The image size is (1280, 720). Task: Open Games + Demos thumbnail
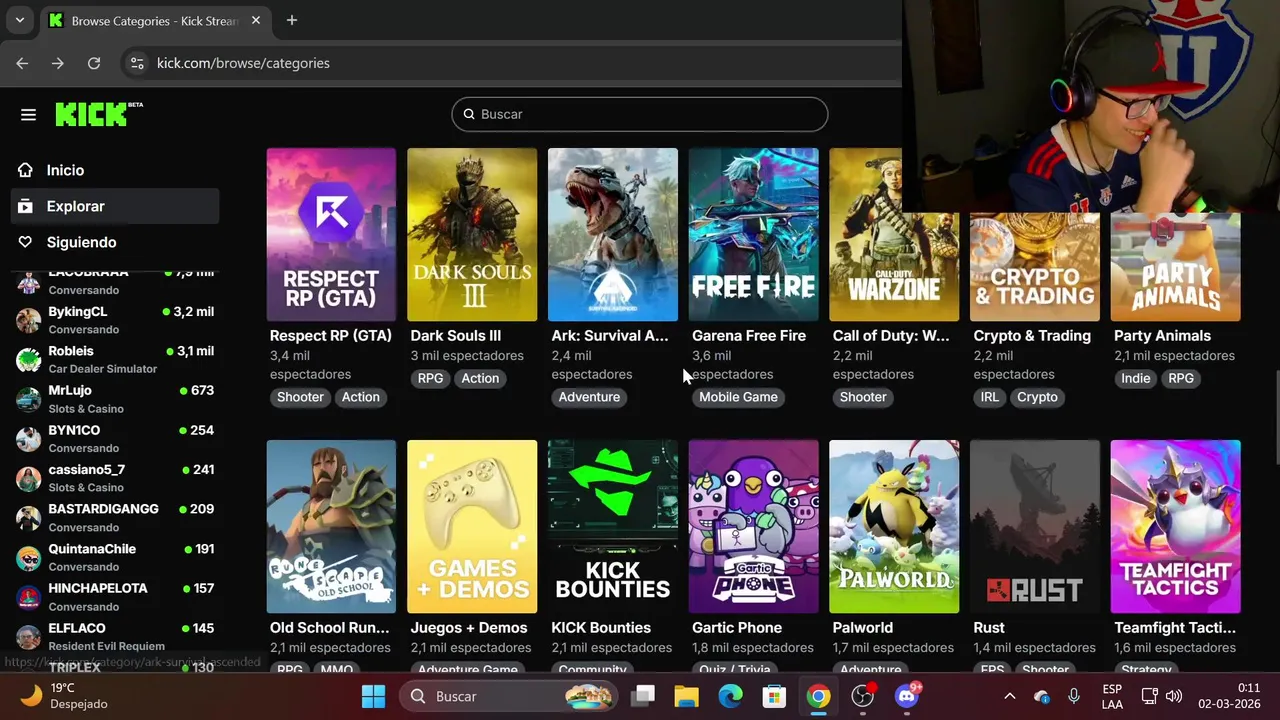click(472, 526)
